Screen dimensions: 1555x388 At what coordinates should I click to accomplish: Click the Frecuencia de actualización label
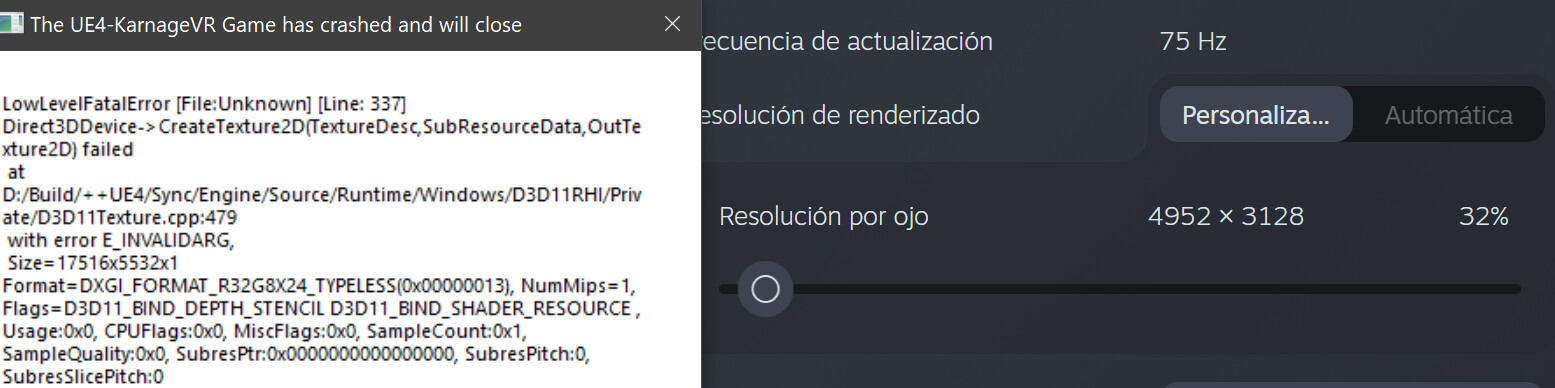[848, 42]
